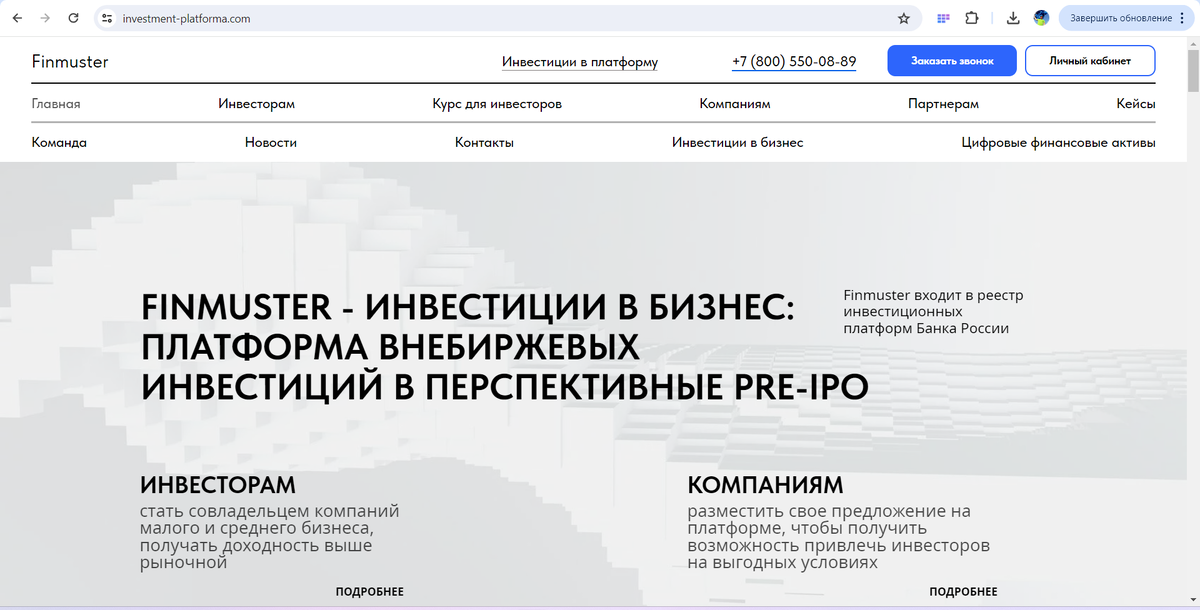
Task: Bookmark this page with the star icon
Action: pos(904,18)
